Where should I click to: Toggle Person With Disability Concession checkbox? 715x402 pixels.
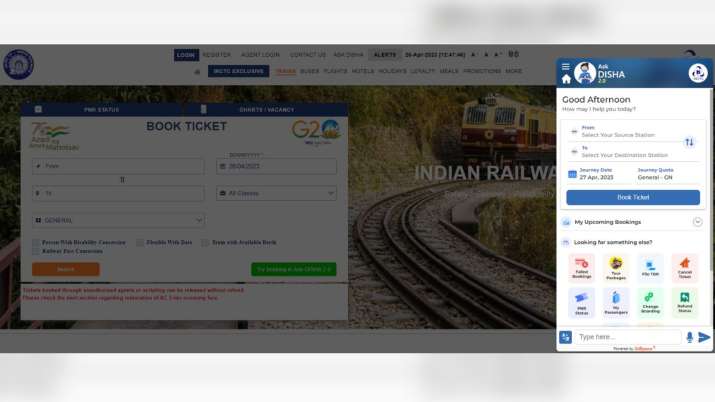[x=36, y=242]
